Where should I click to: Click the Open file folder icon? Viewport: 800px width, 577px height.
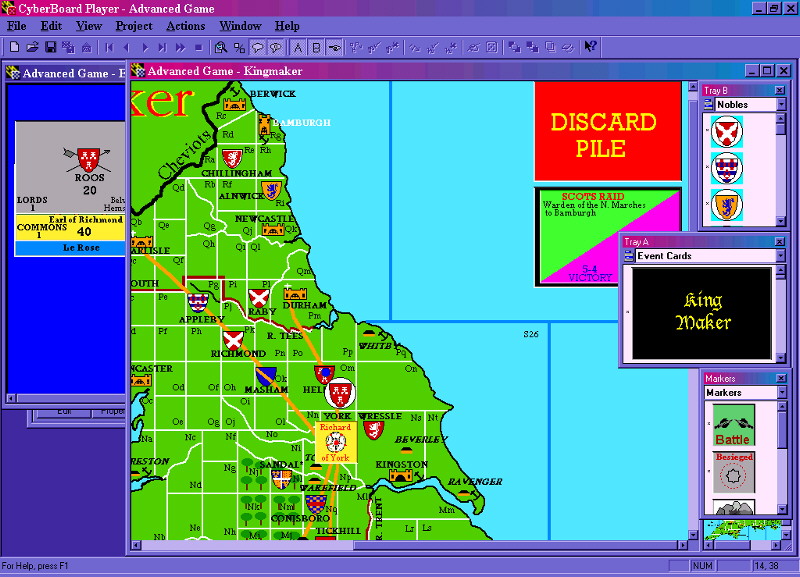click(33, 47)
